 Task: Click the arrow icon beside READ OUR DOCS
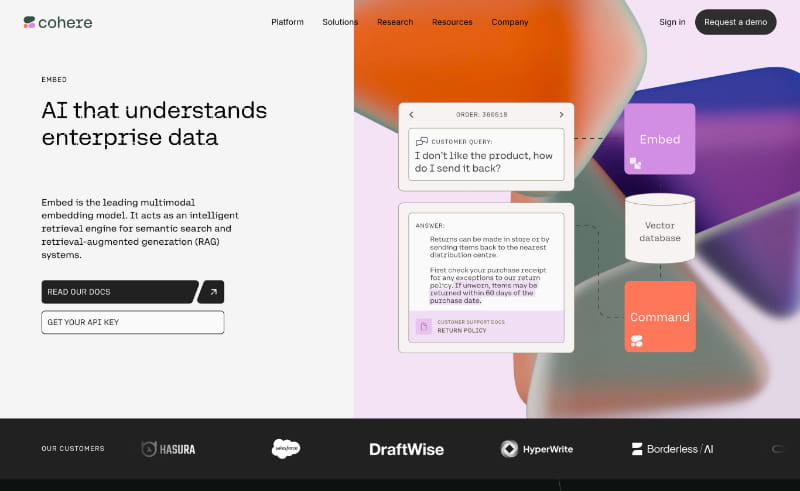(212, 292)
